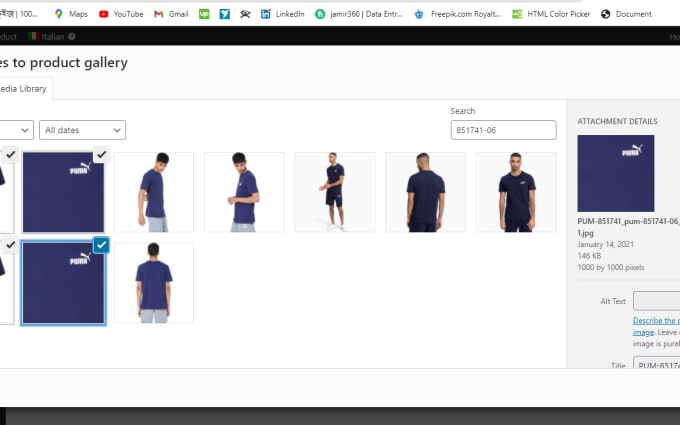
Task: Click the ATTACHMENT DETAILS heading
Action: click(x=618, y=121)
